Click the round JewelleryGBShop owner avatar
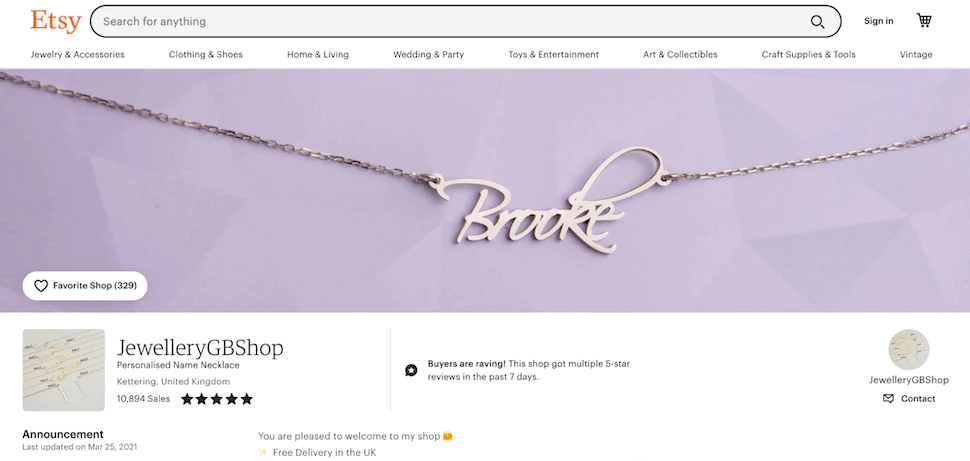970x461 pixels. [909, 350]
